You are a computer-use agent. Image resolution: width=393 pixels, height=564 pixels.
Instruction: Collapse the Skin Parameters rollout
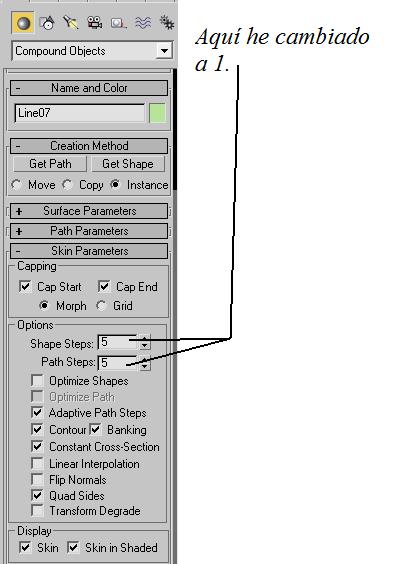[x=89, y=251]
